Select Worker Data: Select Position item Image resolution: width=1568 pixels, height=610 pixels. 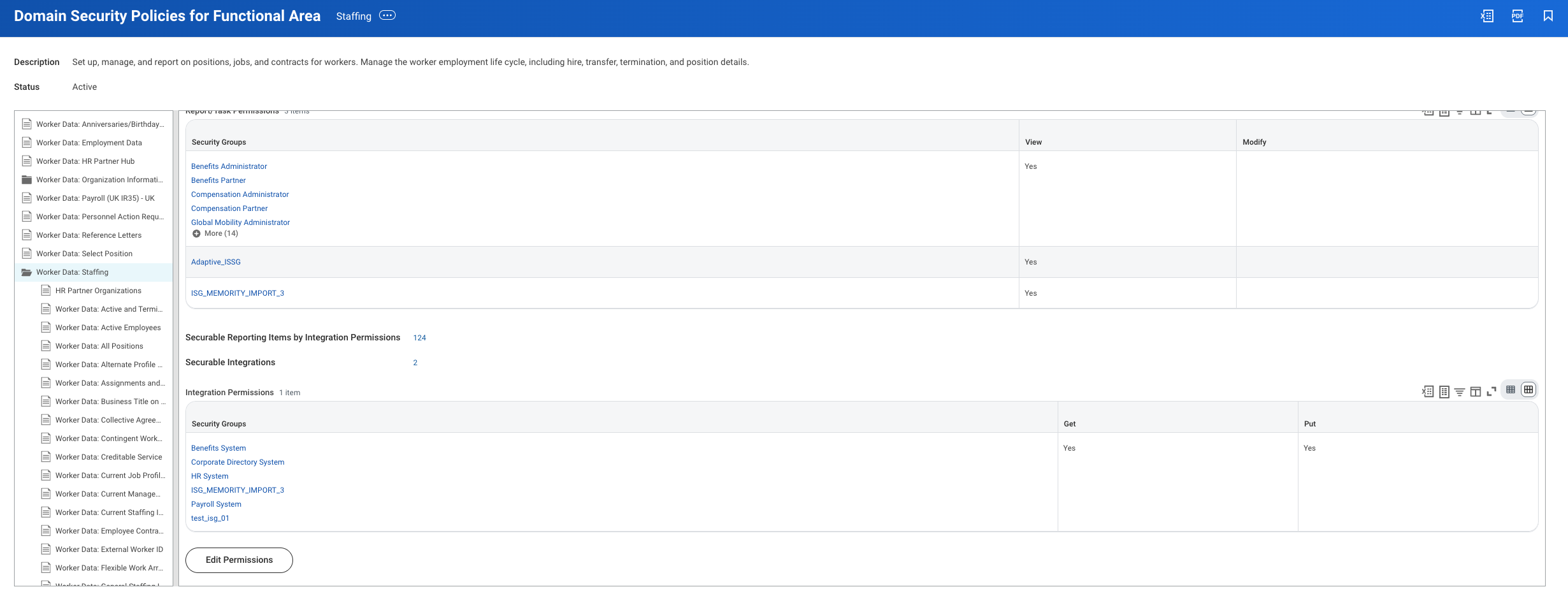84,254
